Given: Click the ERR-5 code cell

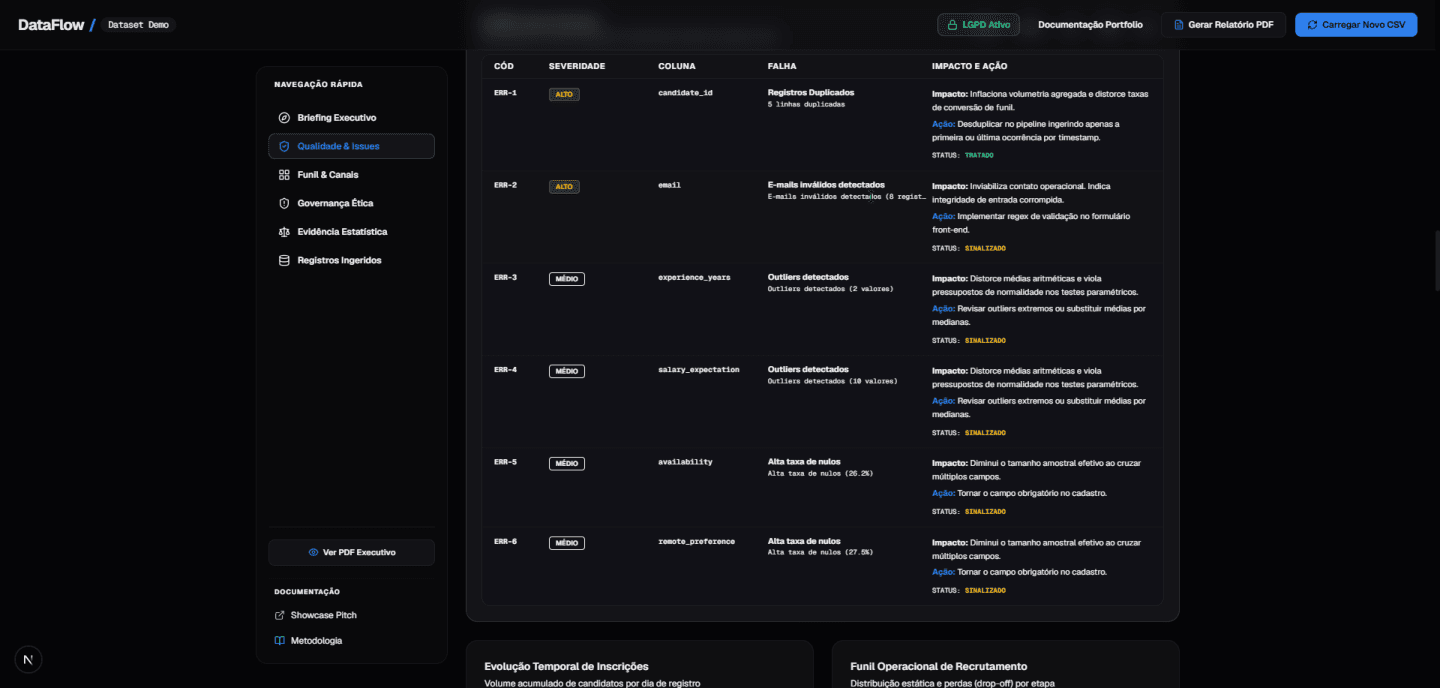Looking at the screenshot, I should pyautogui.click(x=505, y=462).
